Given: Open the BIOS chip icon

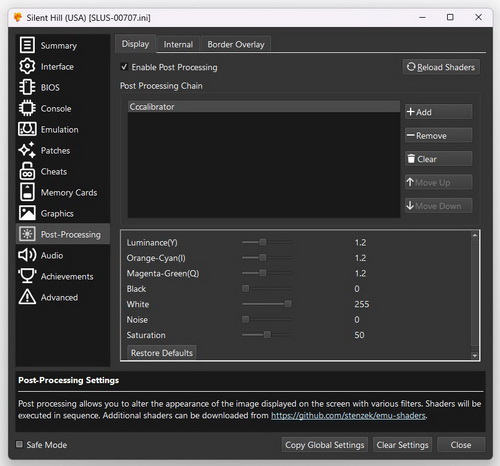Looking at the screenshot, I should 27,87.
